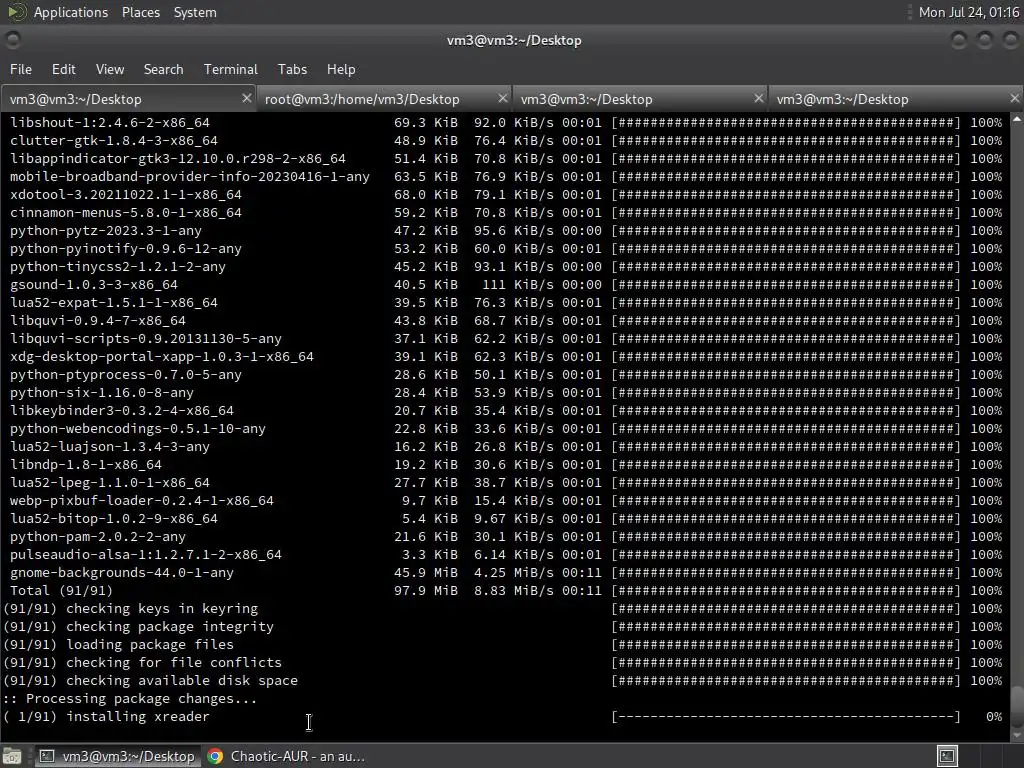The height and width of the screenshot is (768, 1024).
Task: Open the terminal View menu
Action: pos(110,69)
